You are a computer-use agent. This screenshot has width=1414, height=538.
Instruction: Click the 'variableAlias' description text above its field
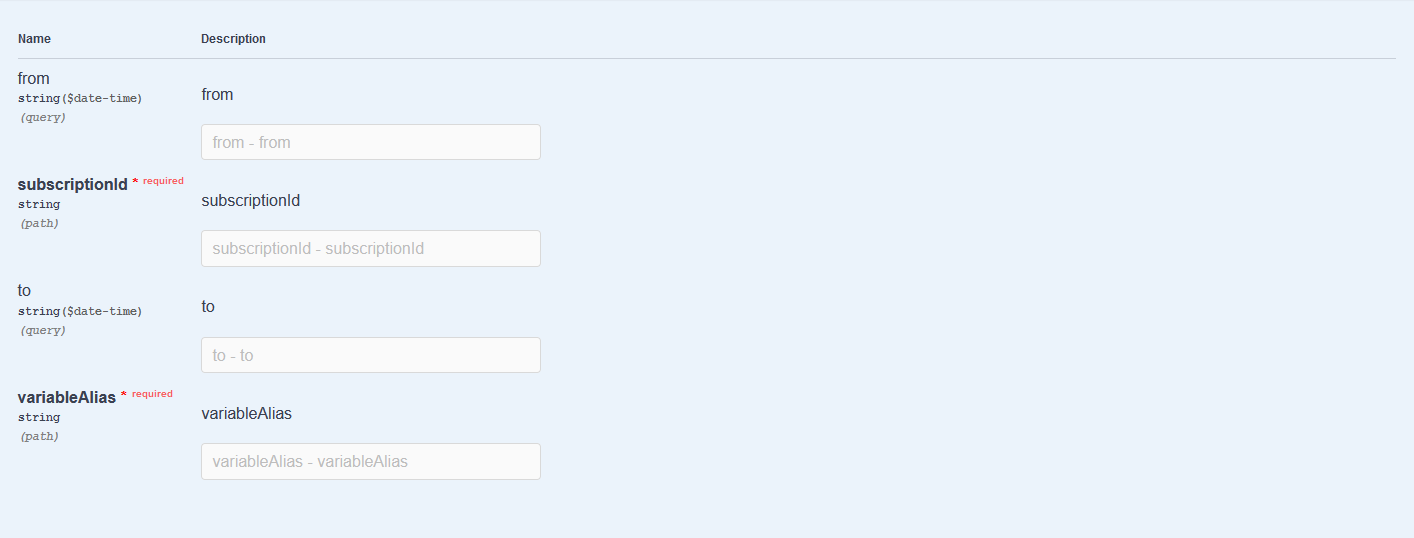(246, 413)
